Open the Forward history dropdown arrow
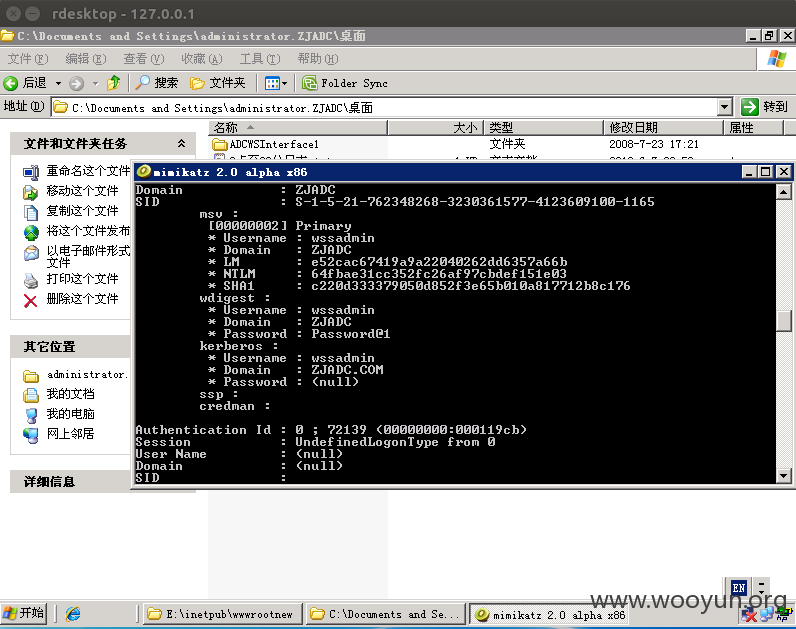Image resolution: width=796 pixels, height=629 pixels. 95,83
